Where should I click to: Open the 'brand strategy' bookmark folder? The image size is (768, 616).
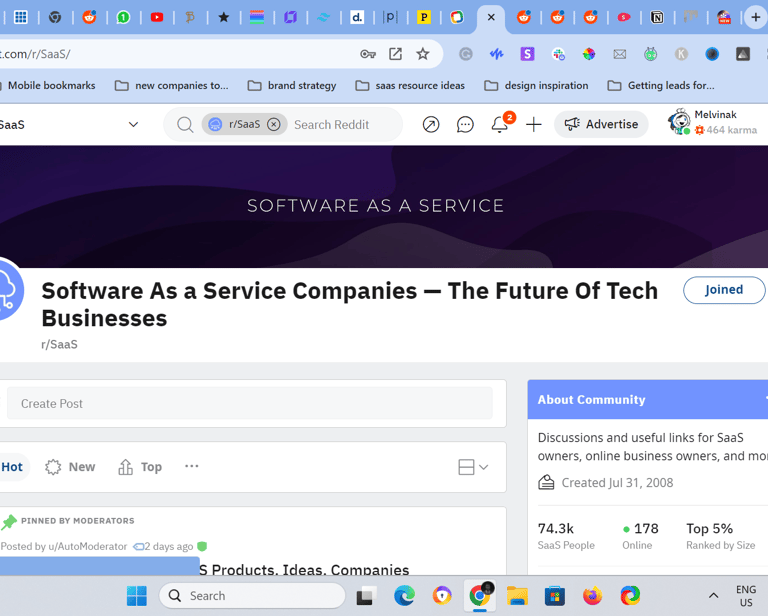[292, 86]
